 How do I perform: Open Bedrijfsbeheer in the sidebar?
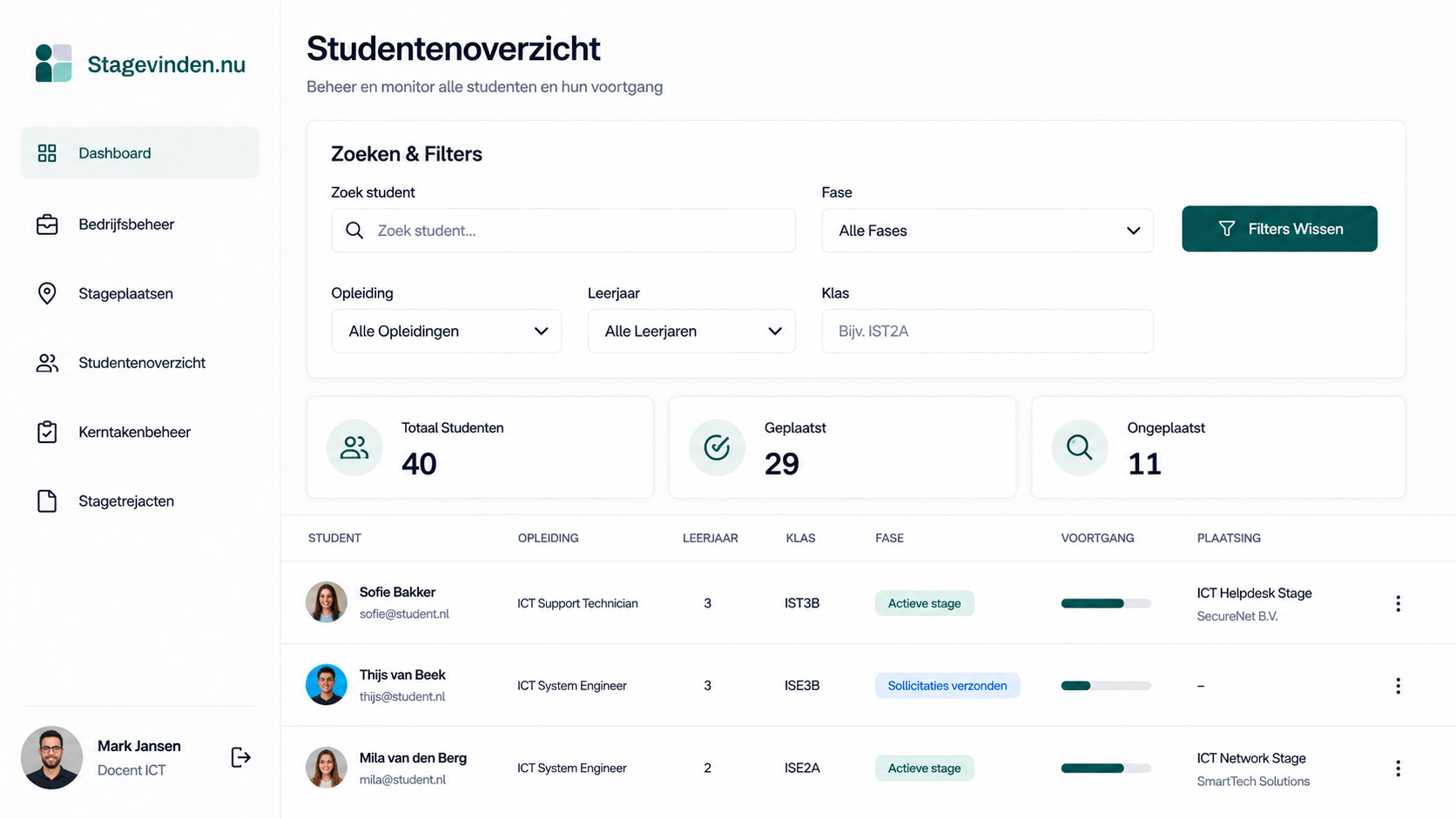coord(140,225)
